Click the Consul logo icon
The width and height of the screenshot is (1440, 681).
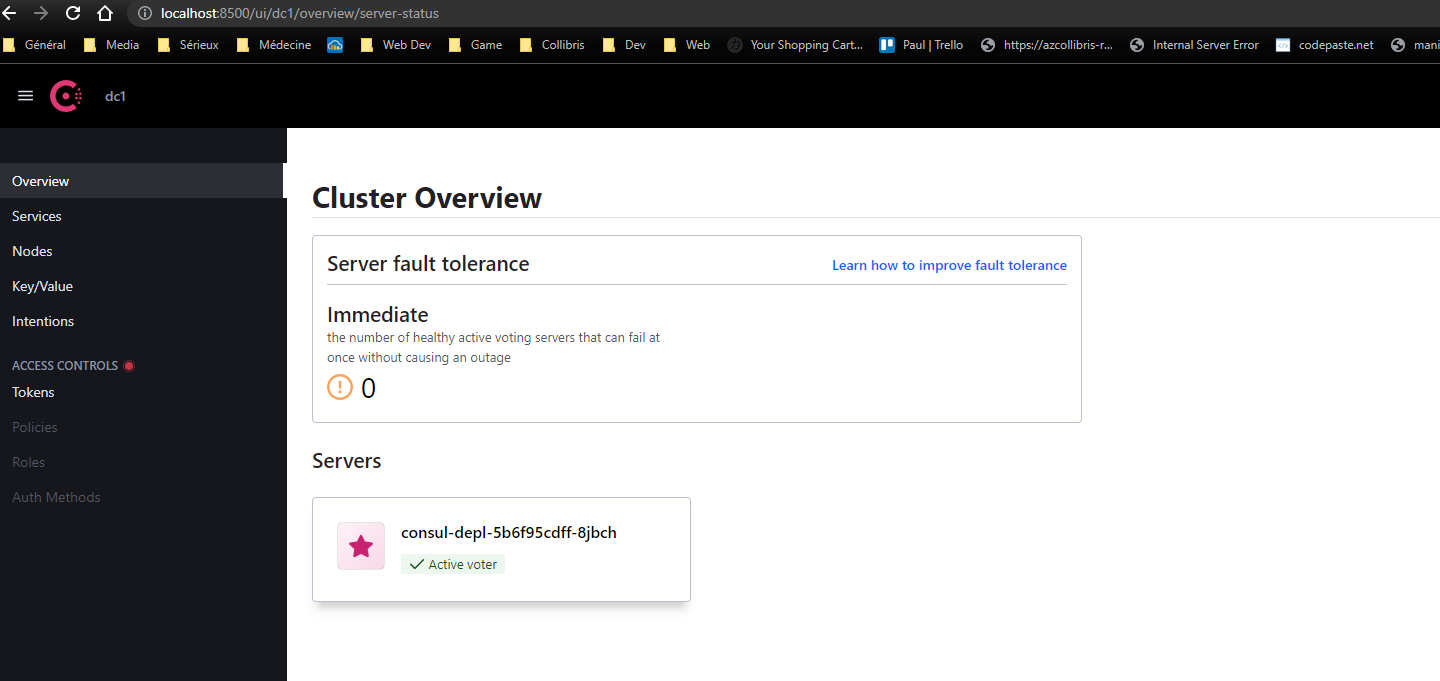[x=66, y=96]
